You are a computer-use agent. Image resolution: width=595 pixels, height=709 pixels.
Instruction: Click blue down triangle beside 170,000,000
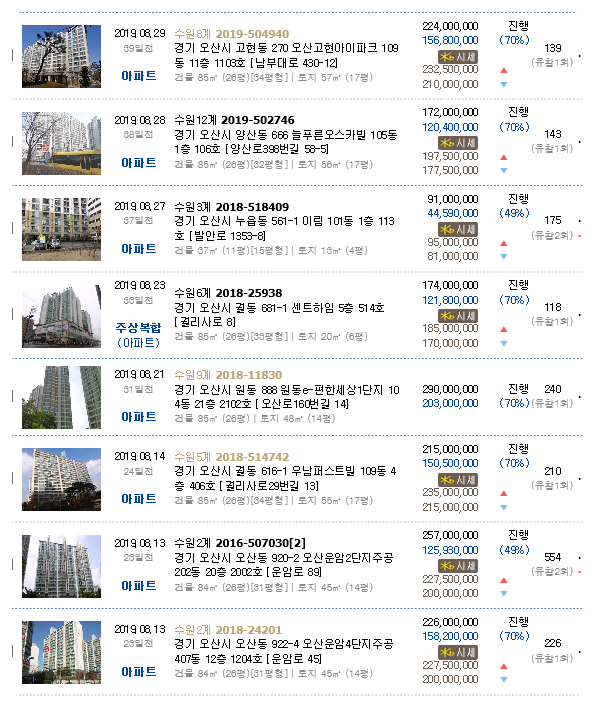(504, 343)
